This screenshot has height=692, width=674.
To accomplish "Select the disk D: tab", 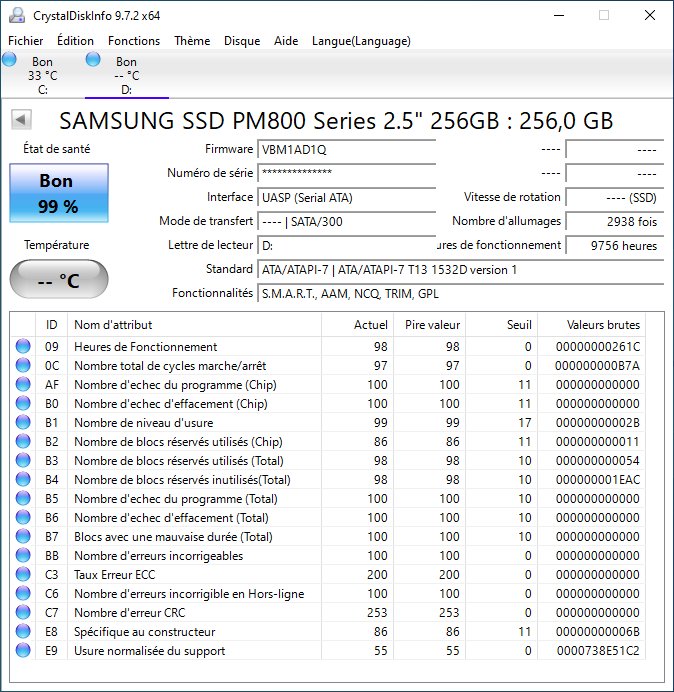I will 127,75.
